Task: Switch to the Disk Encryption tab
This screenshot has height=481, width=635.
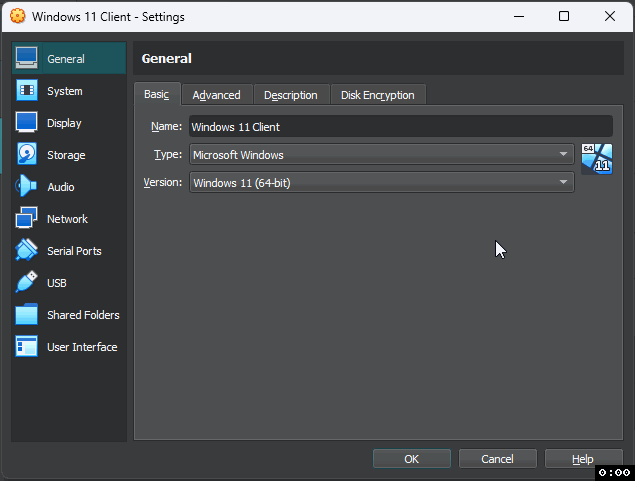Action: (x=378, y=95)
